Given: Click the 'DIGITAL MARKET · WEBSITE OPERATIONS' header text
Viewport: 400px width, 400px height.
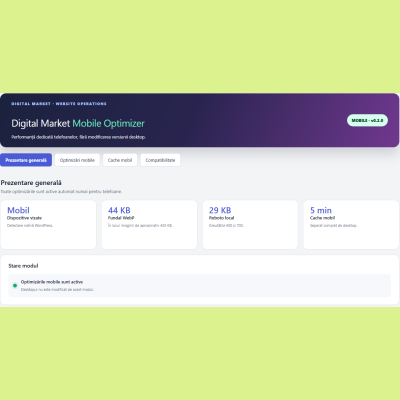Looking at the screenshot, I should pyautogui.click(x=59, y=104).
